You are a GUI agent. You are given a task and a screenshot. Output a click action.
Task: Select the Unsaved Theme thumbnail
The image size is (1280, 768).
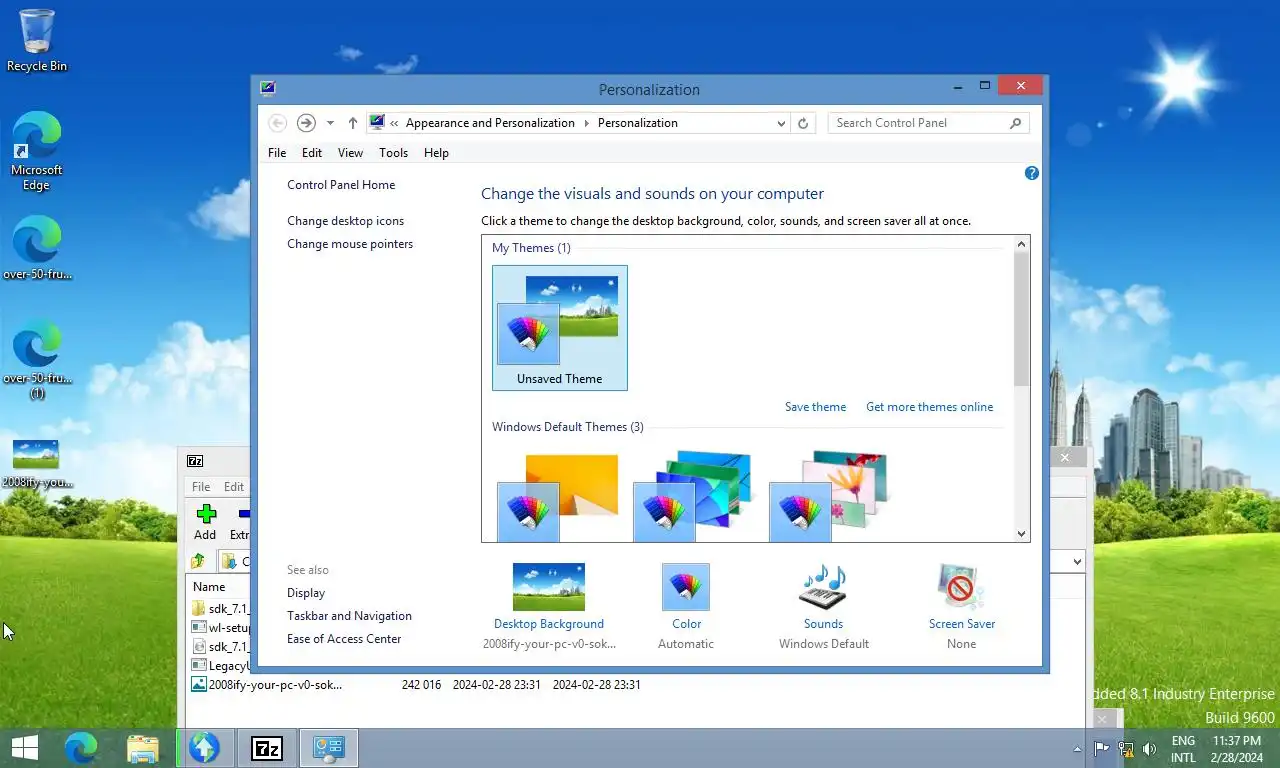[560, 328]
